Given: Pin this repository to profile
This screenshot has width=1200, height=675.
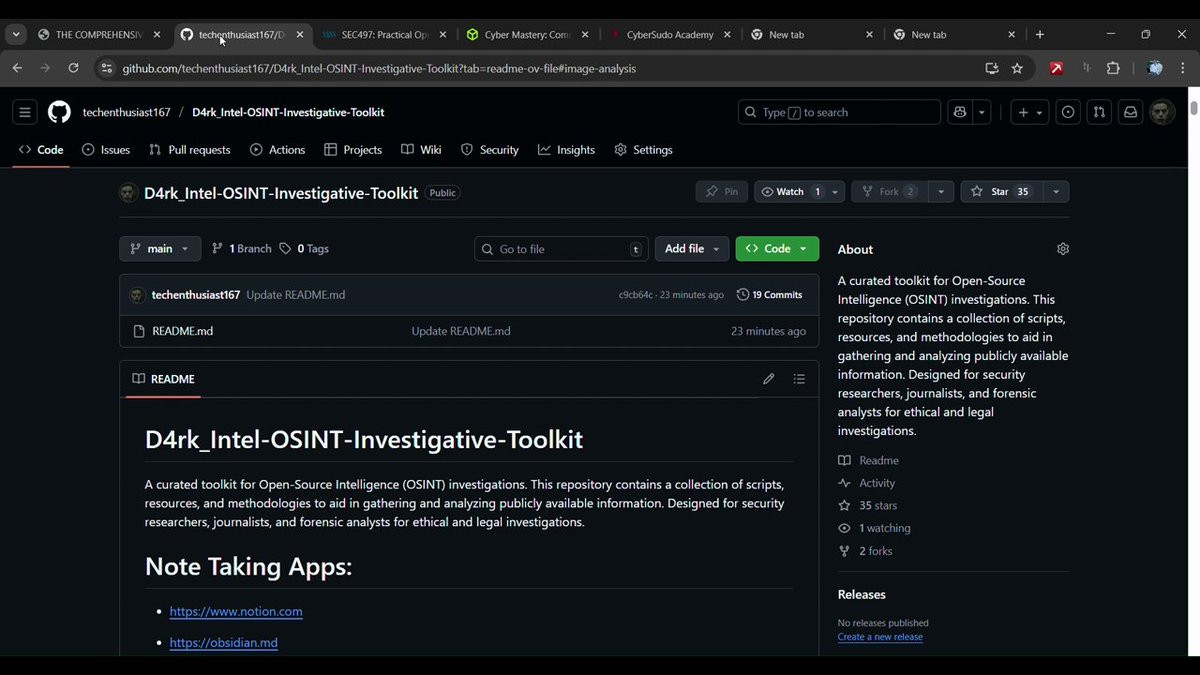Looking at the screenshot, I should 722,192.
